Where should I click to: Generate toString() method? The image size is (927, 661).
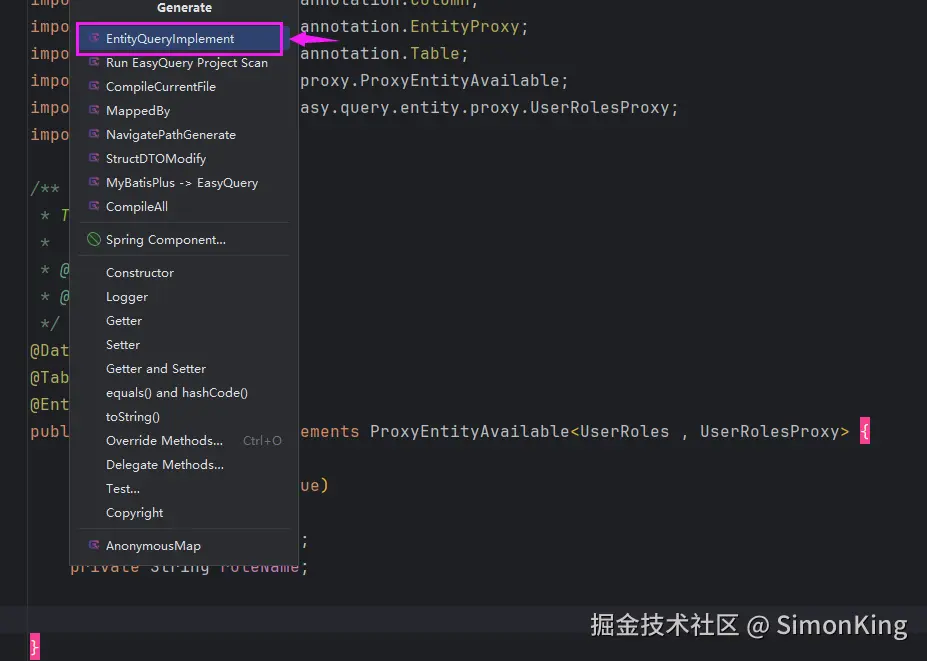tap(184, 417)
